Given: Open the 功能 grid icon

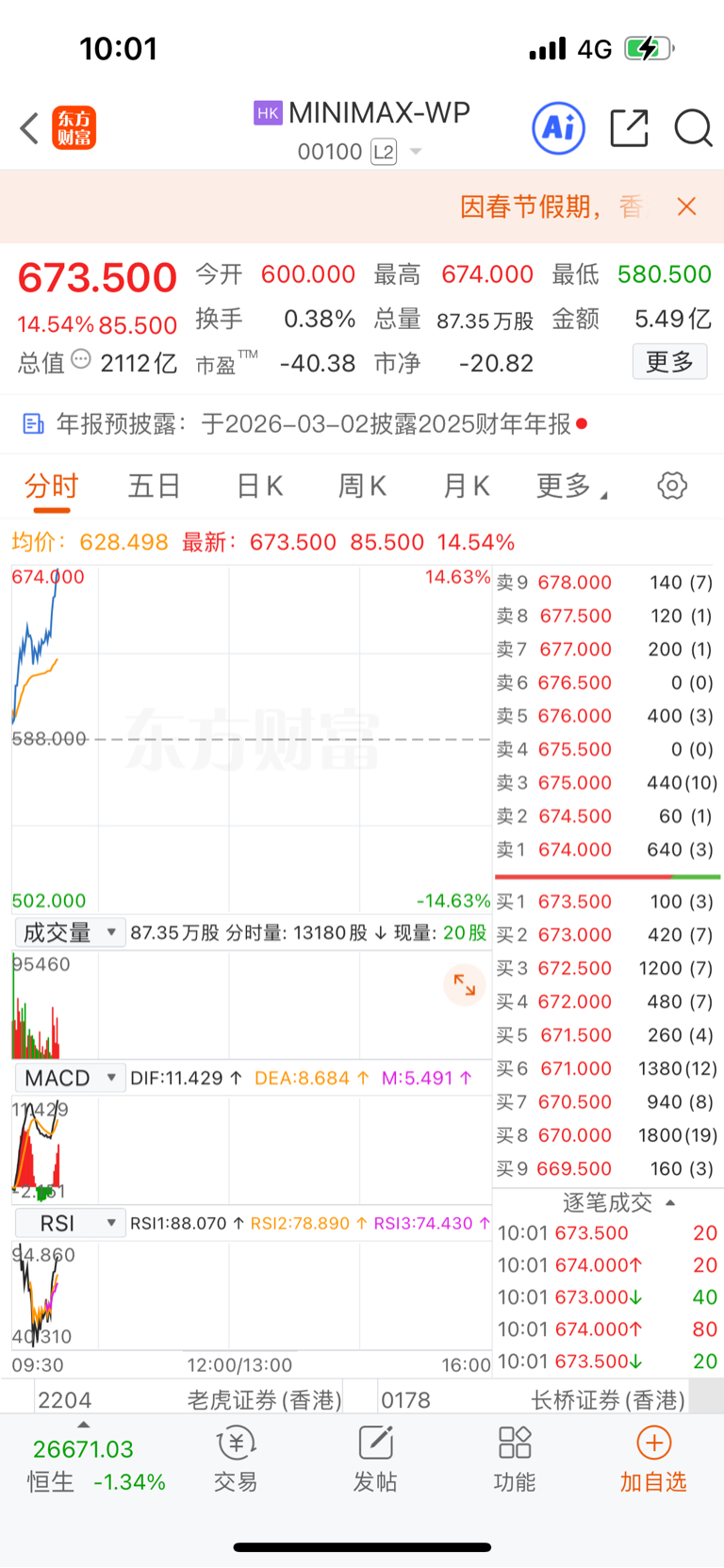Looking at the screenshot, I should [515, 1443].
